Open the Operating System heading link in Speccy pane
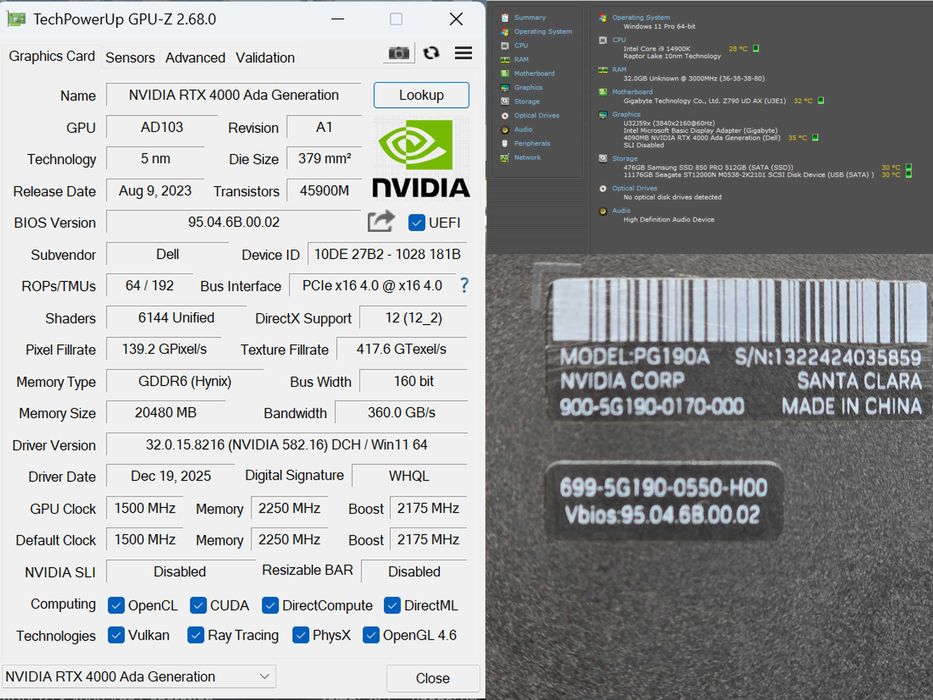This screenshot has width=933, height=700. point(641,18)
